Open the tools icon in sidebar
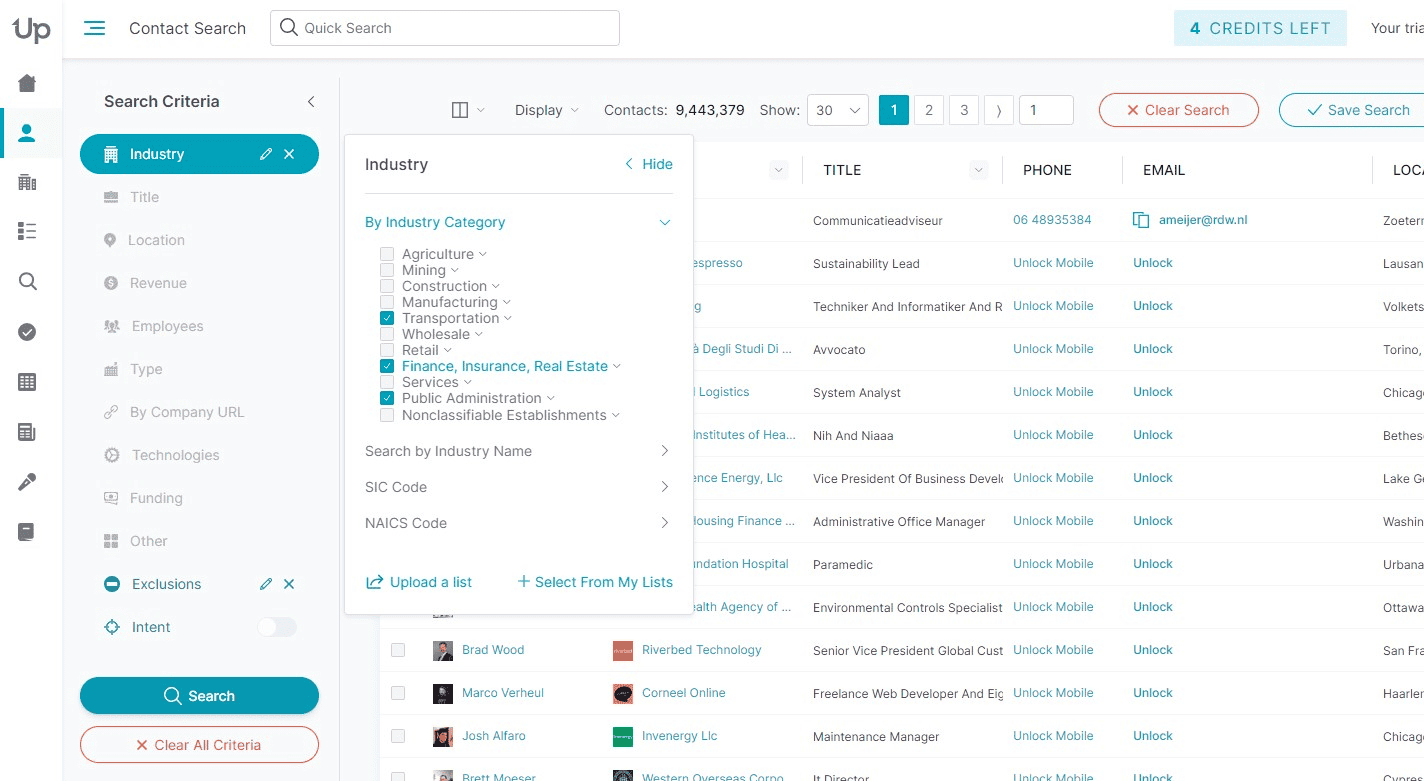The height and width of the screenshot is (781, 1424). pyautogui.click(x=27, y=482)
